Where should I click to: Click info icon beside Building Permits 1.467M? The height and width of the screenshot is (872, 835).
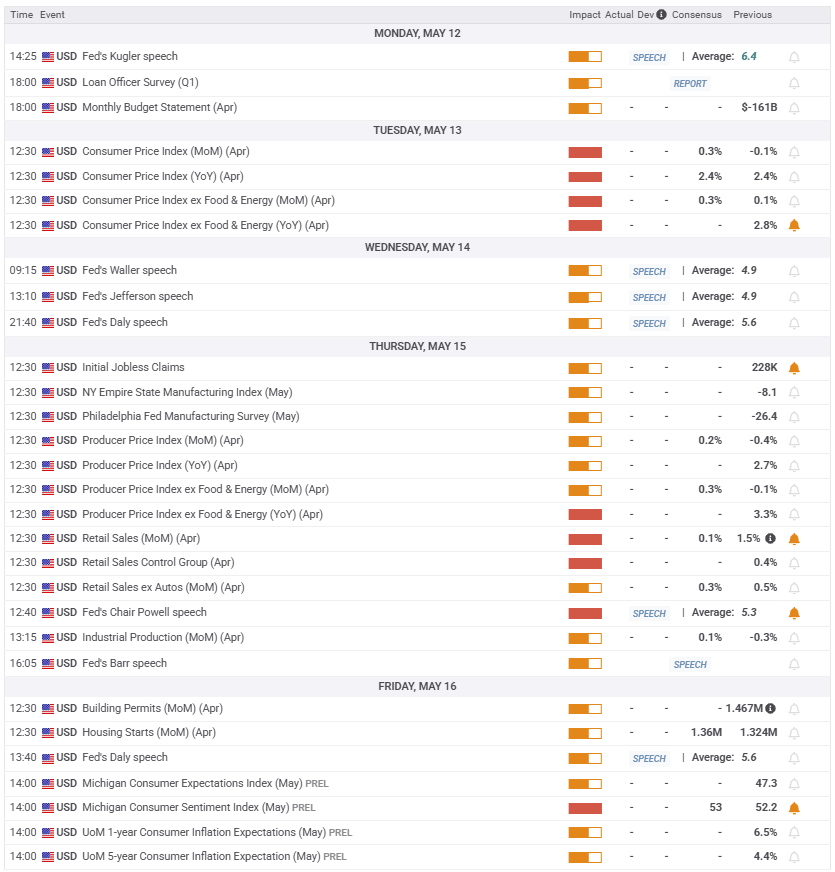click(770, 708)
